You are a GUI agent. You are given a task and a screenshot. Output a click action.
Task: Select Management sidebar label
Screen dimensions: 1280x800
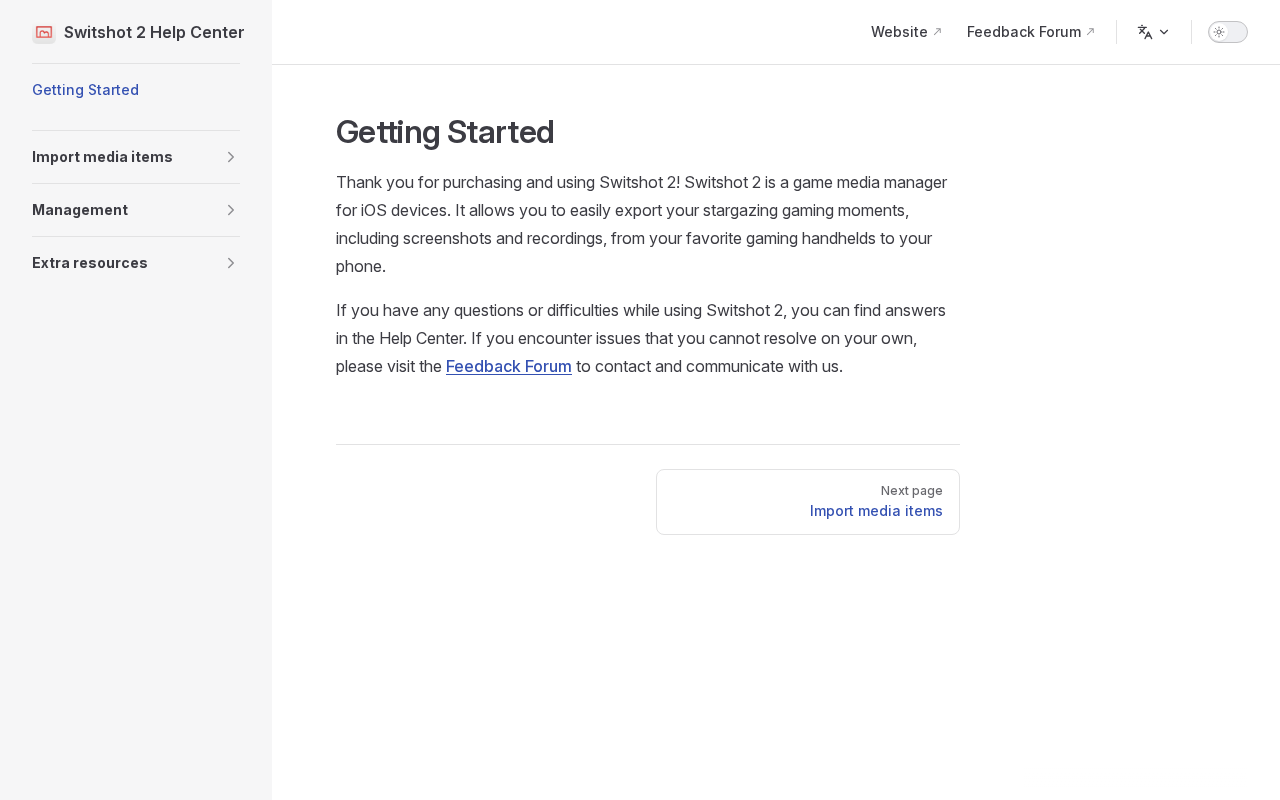click(80, 210)
